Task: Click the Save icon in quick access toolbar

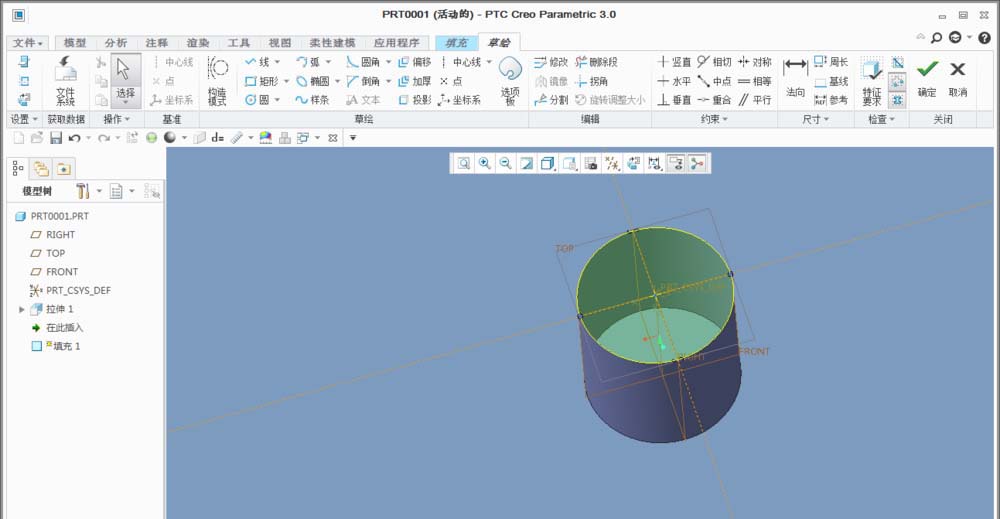Action: pyautogui.click(x=56, y=138)
